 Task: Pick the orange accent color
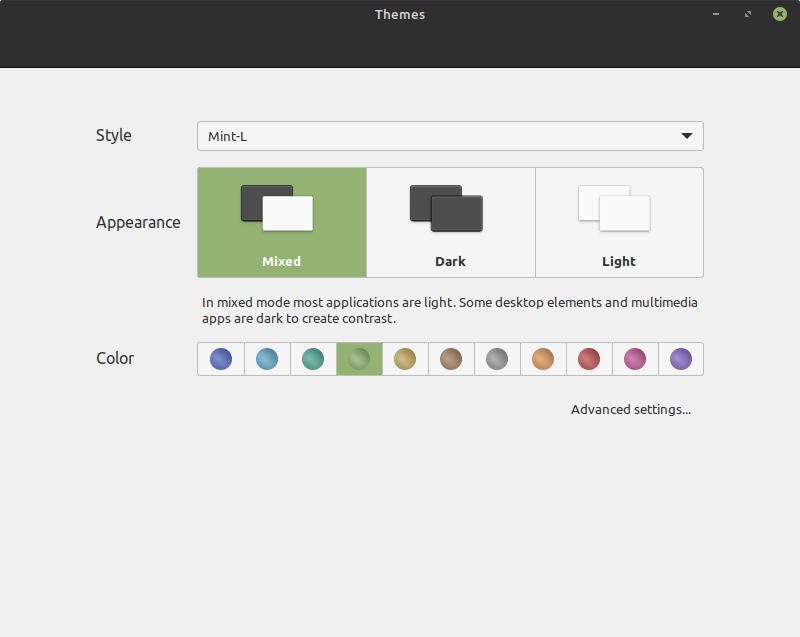click(543, 359)
